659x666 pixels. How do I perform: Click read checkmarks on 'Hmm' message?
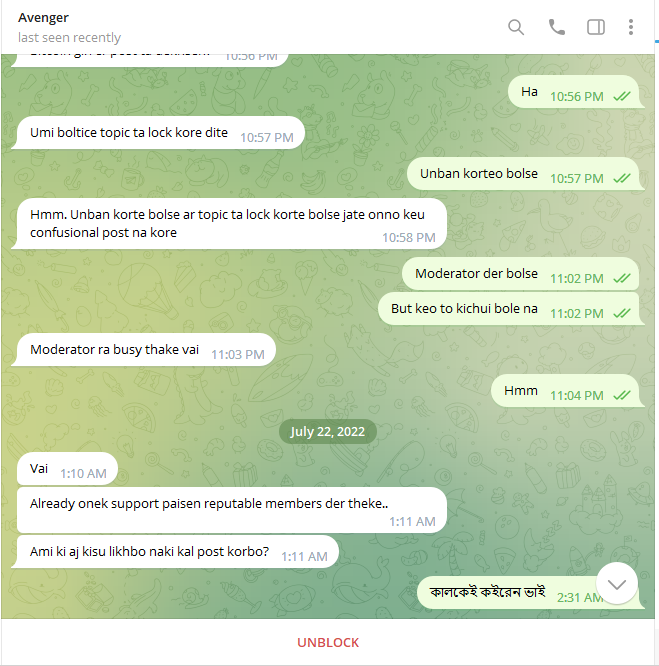[622, 396]
